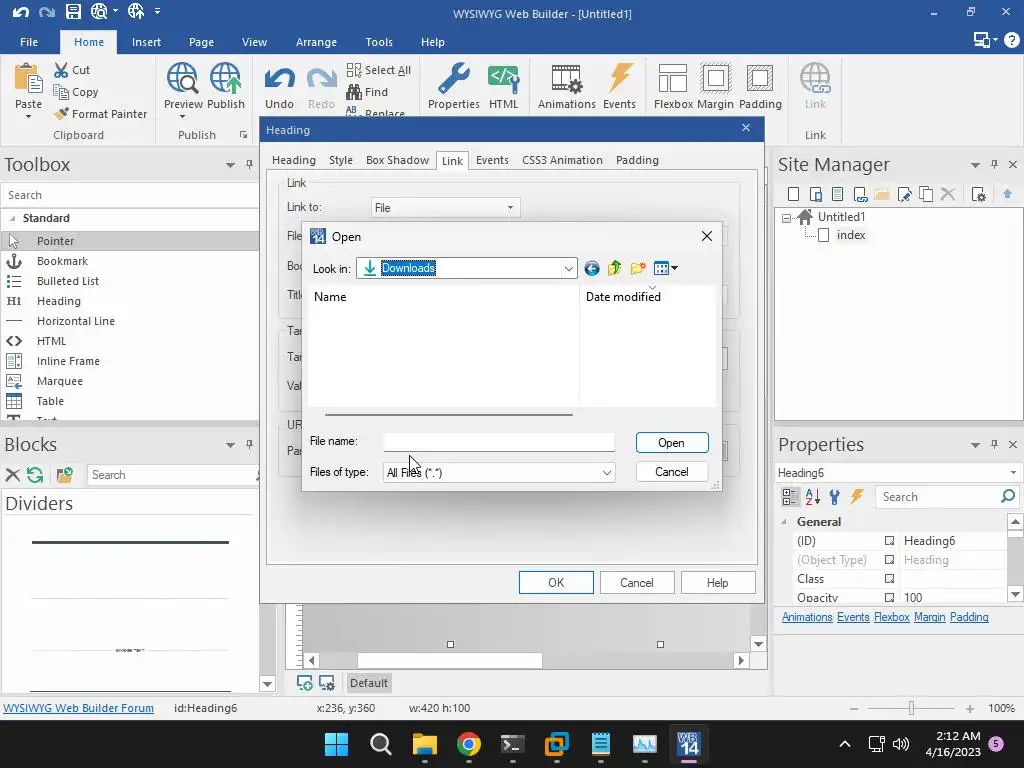
Task: Click Select All in the ribbon
Action: (379, 70)
